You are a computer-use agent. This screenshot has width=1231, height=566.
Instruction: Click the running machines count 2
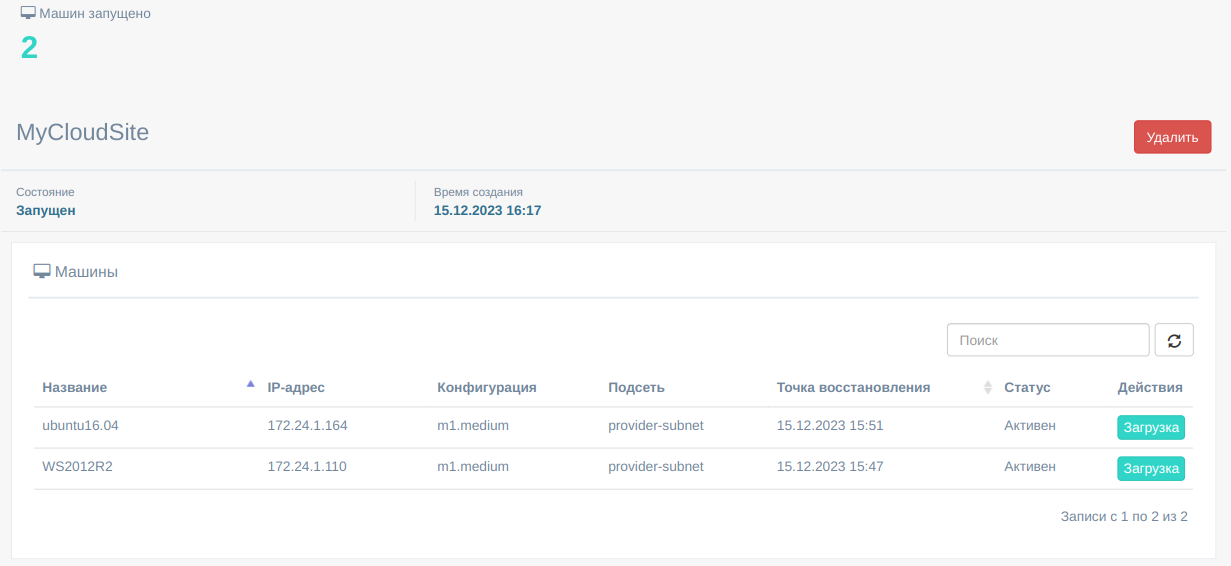29,47
